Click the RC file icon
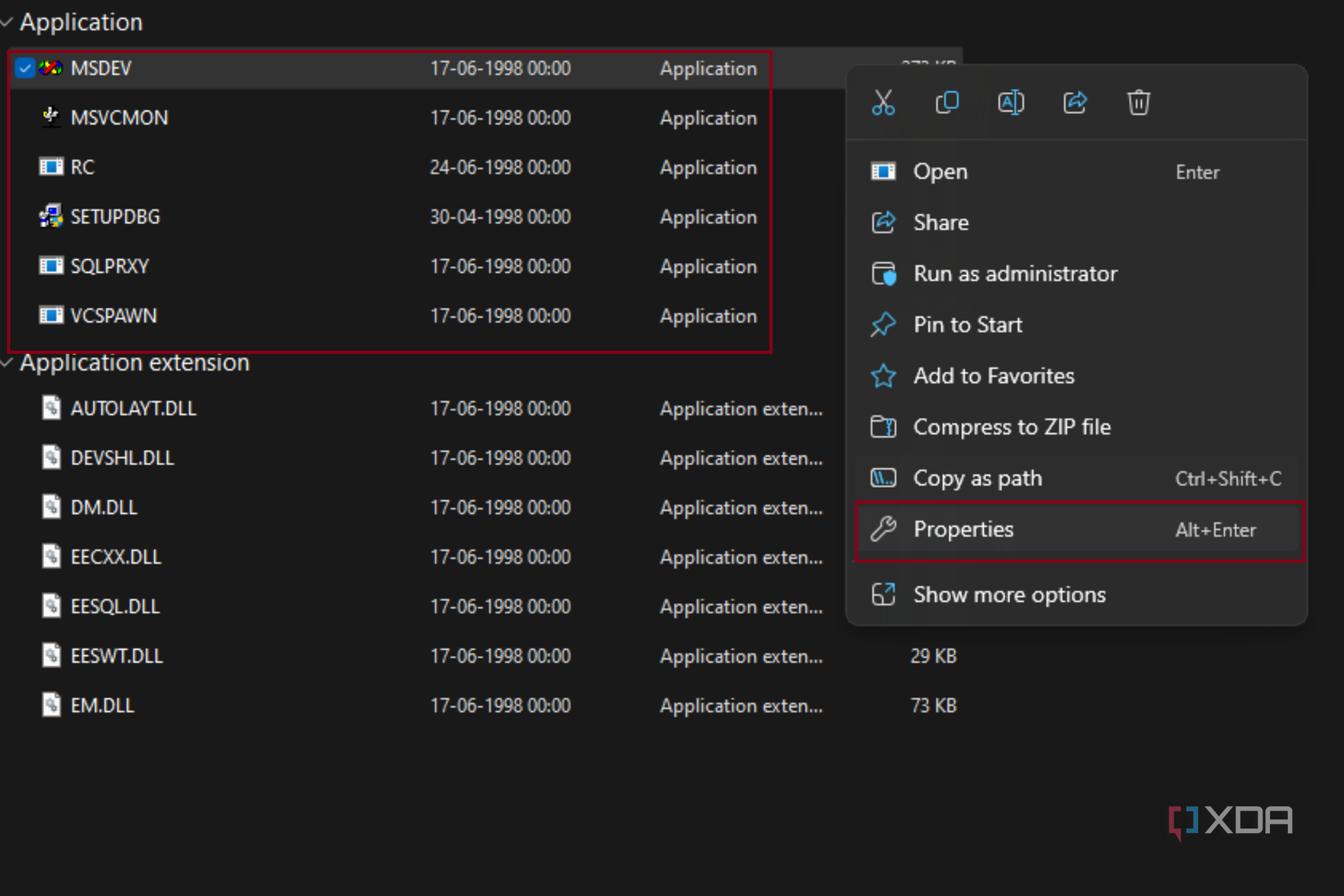 (x=51, y=167)
